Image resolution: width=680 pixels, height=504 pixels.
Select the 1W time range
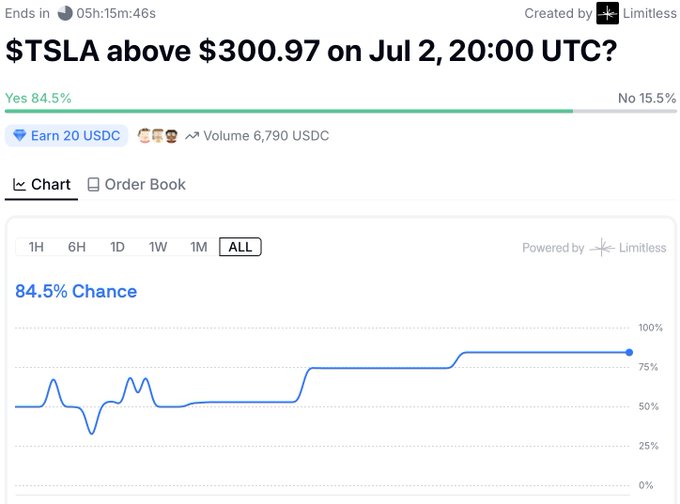click(x=158, y=247)
